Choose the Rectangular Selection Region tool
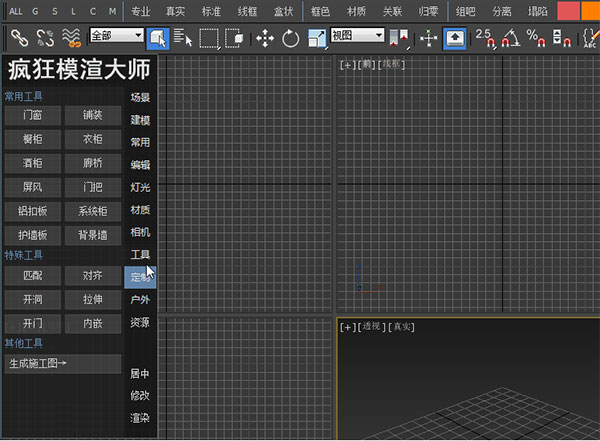 209,38
